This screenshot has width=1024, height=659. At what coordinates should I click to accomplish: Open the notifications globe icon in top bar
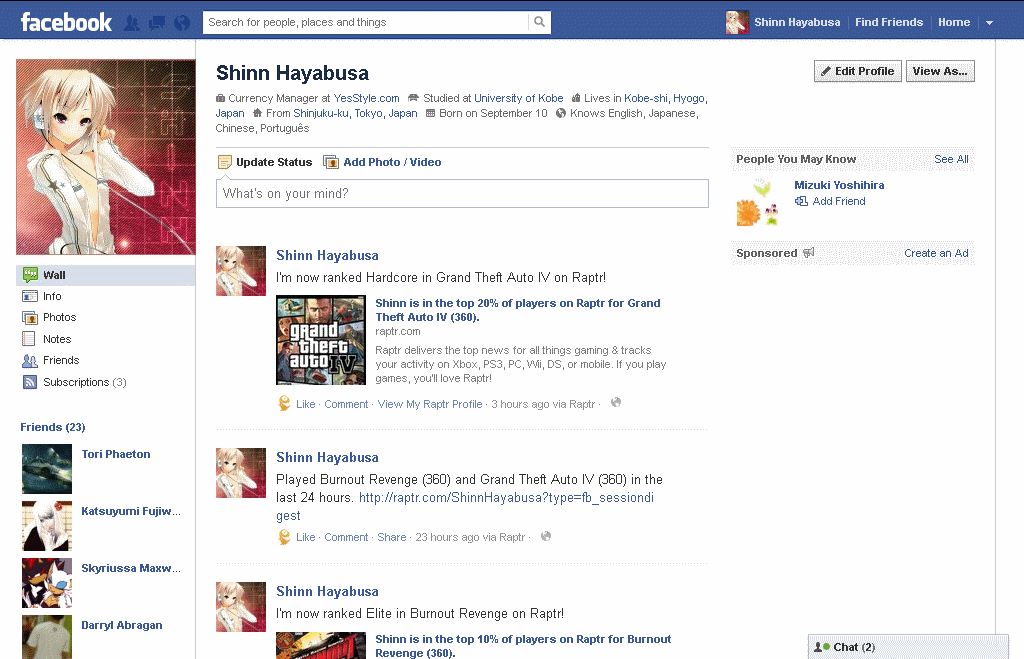(x=182, y=24)
